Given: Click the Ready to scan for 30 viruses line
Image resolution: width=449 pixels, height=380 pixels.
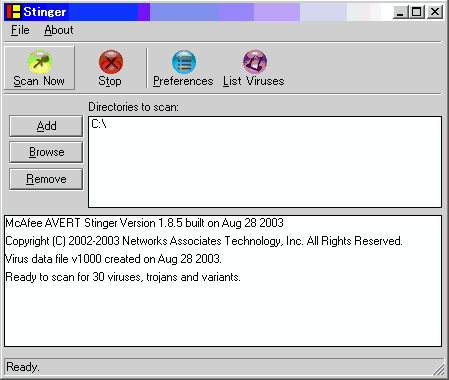Looking at the screenshot, I should tap(123, 277).
